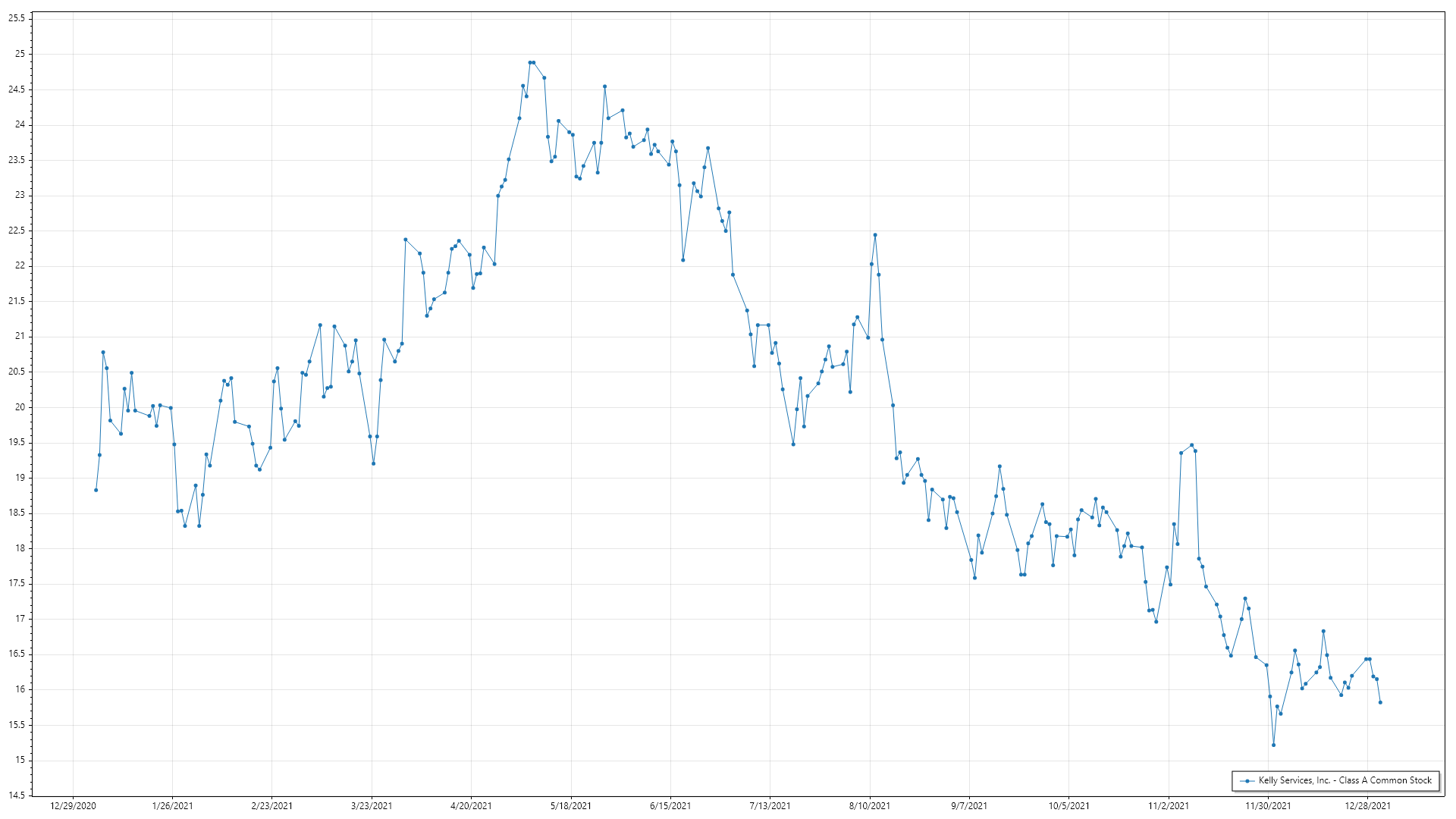Click the 4/20/2021 x-axis date label
This screenshot has height=819, width=1456.
click(471, 806)
